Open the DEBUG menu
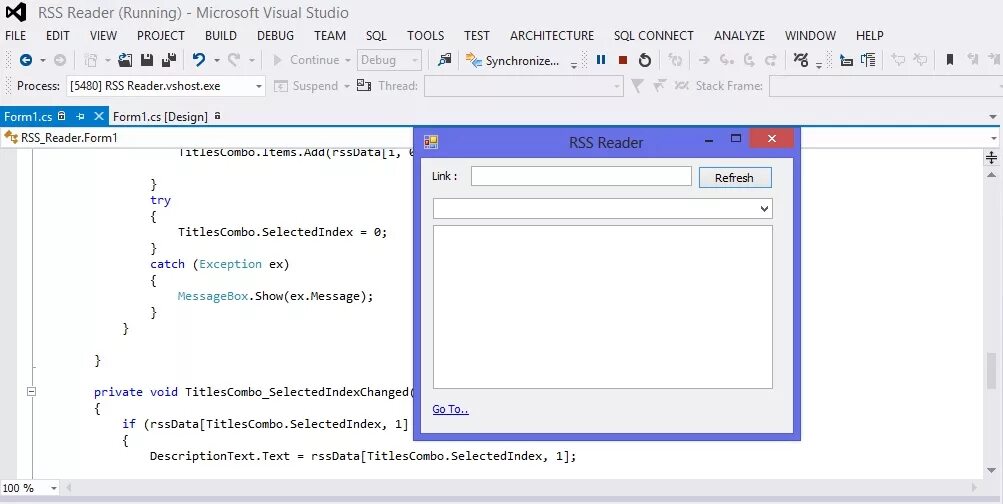The height and width of the screenshot is (504, 1003). point(275,36)
